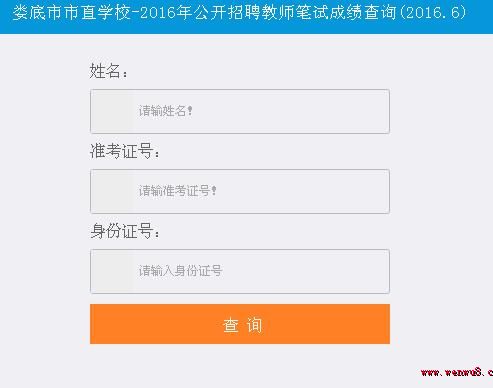Select the 姓名 label text
Image resolution: width=493 pixels, height=388 pixels.
105,71
